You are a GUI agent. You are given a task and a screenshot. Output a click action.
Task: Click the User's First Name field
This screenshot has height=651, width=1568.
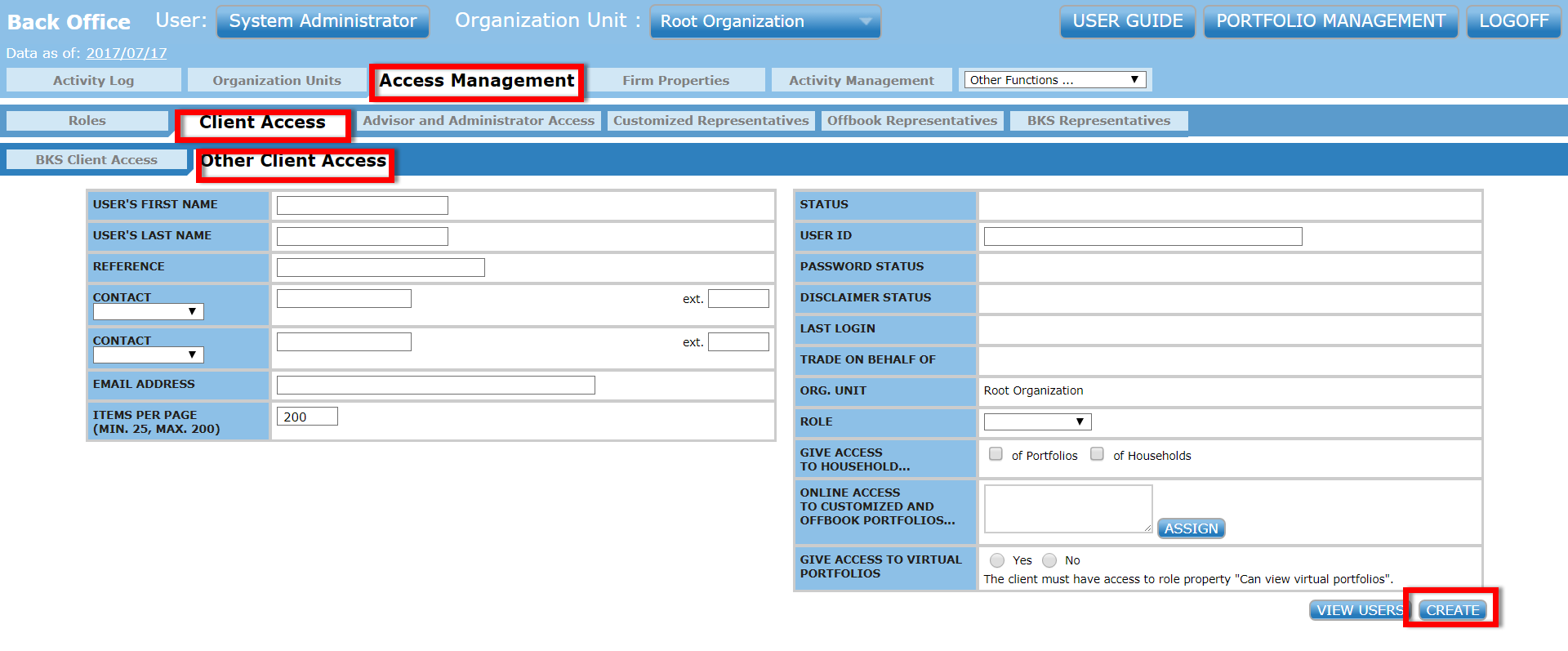[x=362, y=205]
